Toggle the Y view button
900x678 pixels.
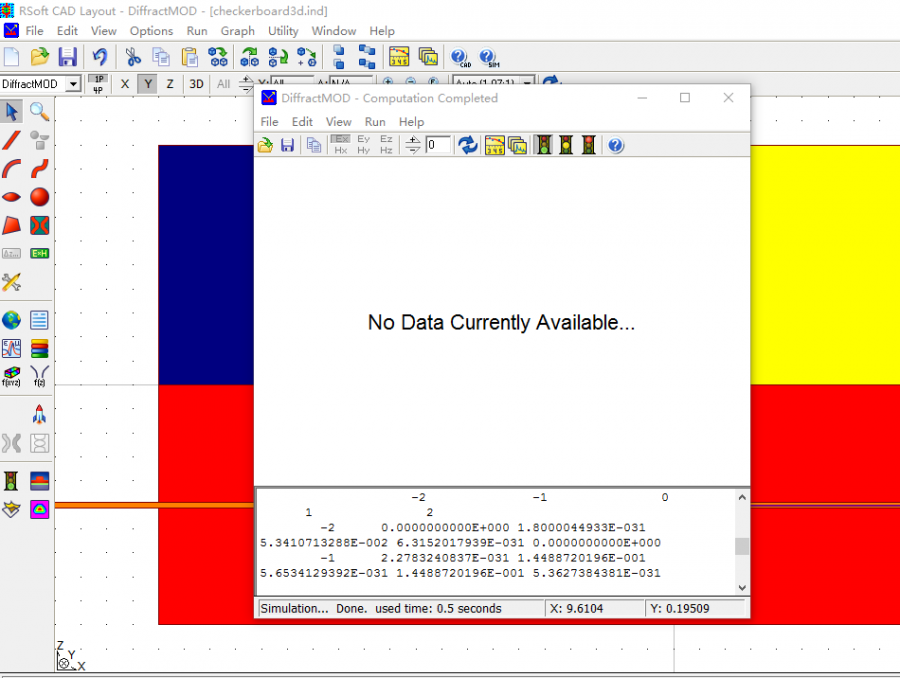(x=148, y=84)
